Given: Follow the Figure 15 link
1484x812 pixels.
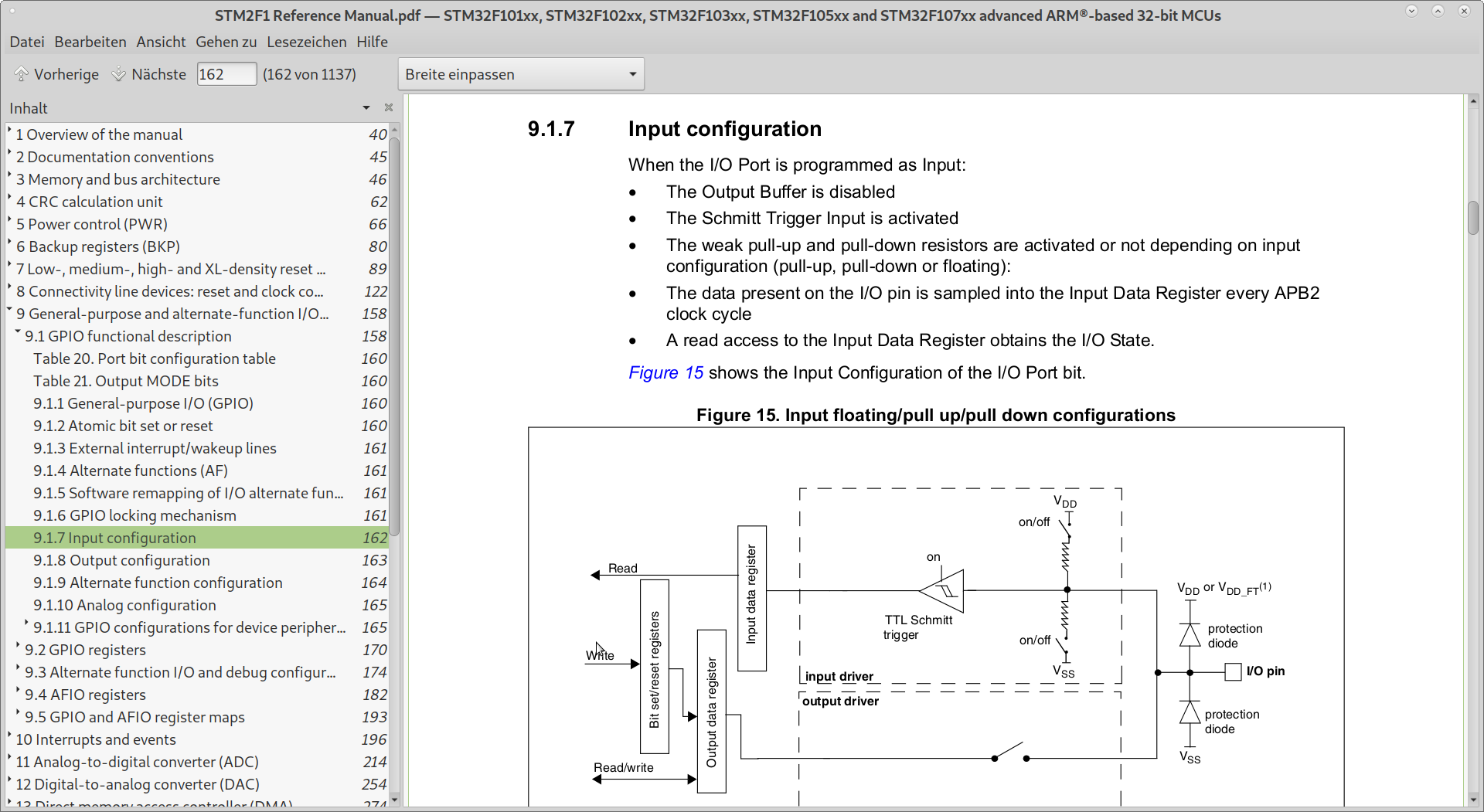Looking at the screenshot, I should point(665,372).
